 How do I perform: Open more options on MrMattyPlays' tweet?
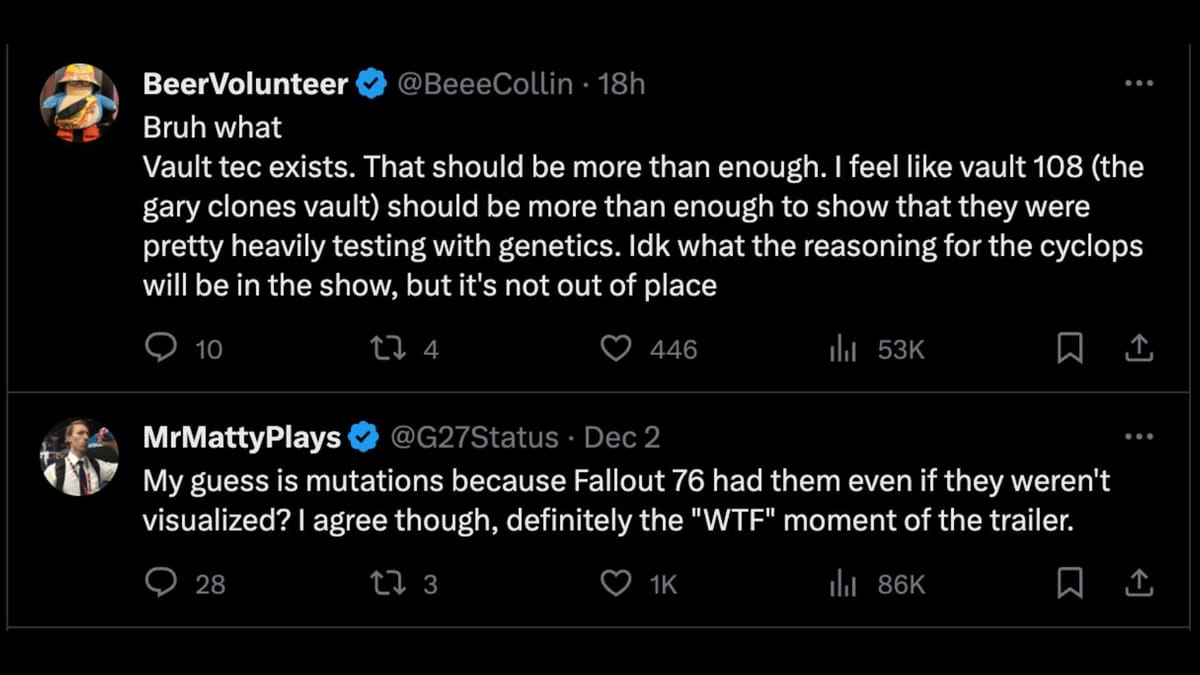point(1139,437)
